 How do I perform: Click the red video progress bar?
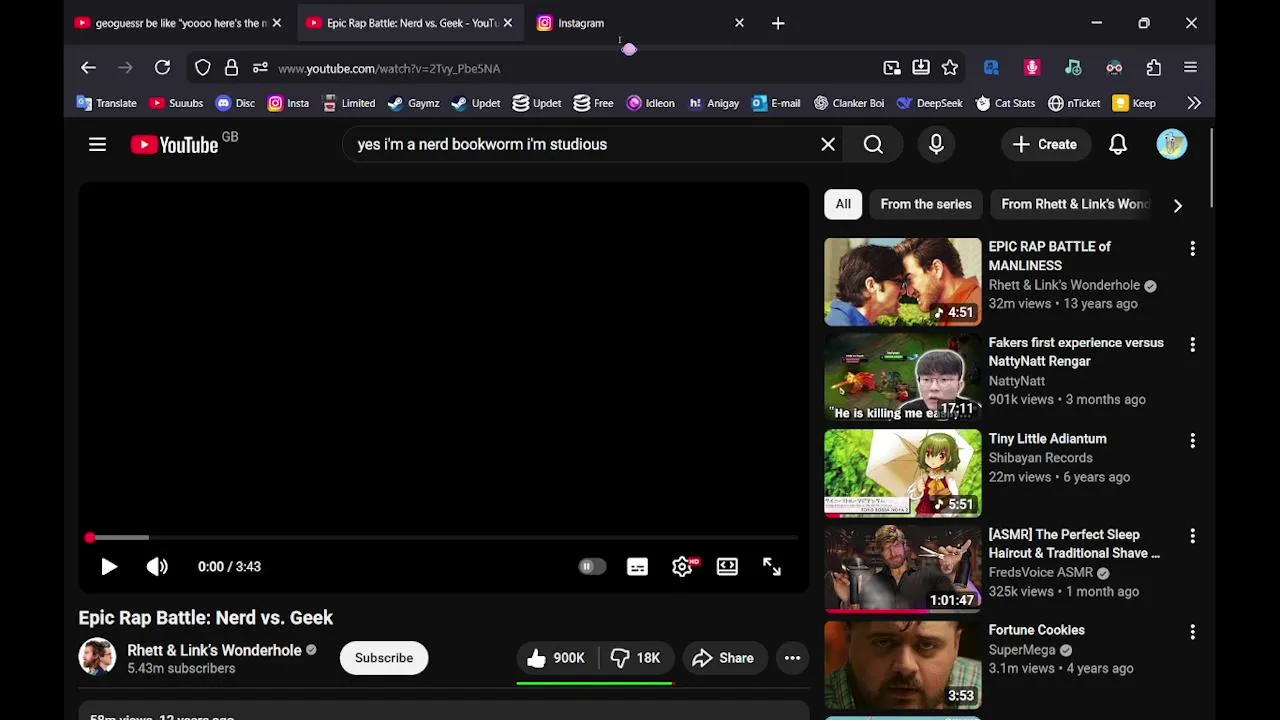444,538
